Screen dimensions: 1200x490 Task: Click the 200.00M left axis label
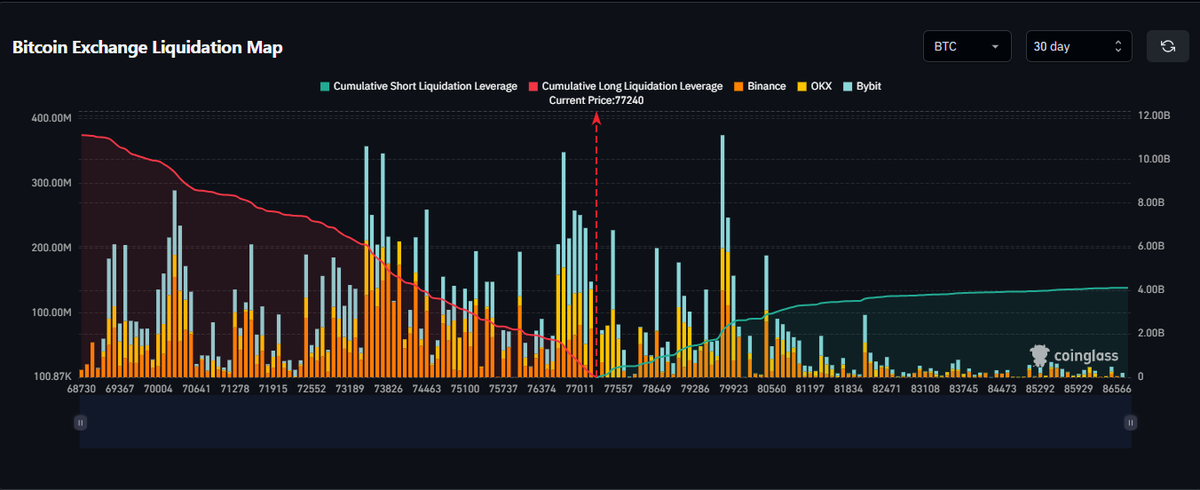[52, 248]
